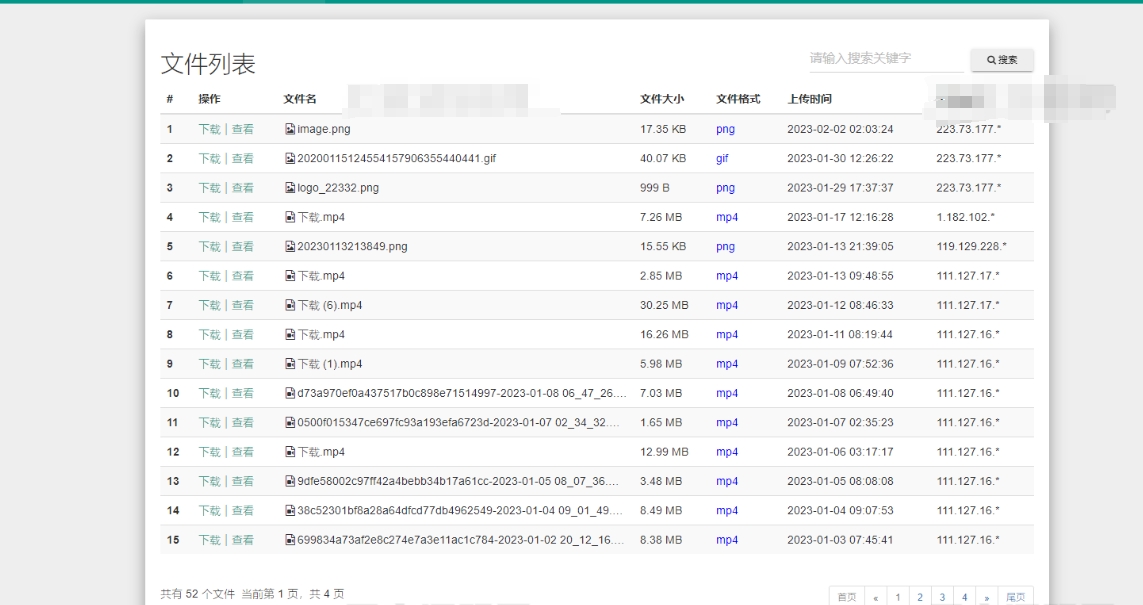The height and width of the screenshot is (605, 1143).
Task: Click the 文件名 column header
Action: (300, 99)
